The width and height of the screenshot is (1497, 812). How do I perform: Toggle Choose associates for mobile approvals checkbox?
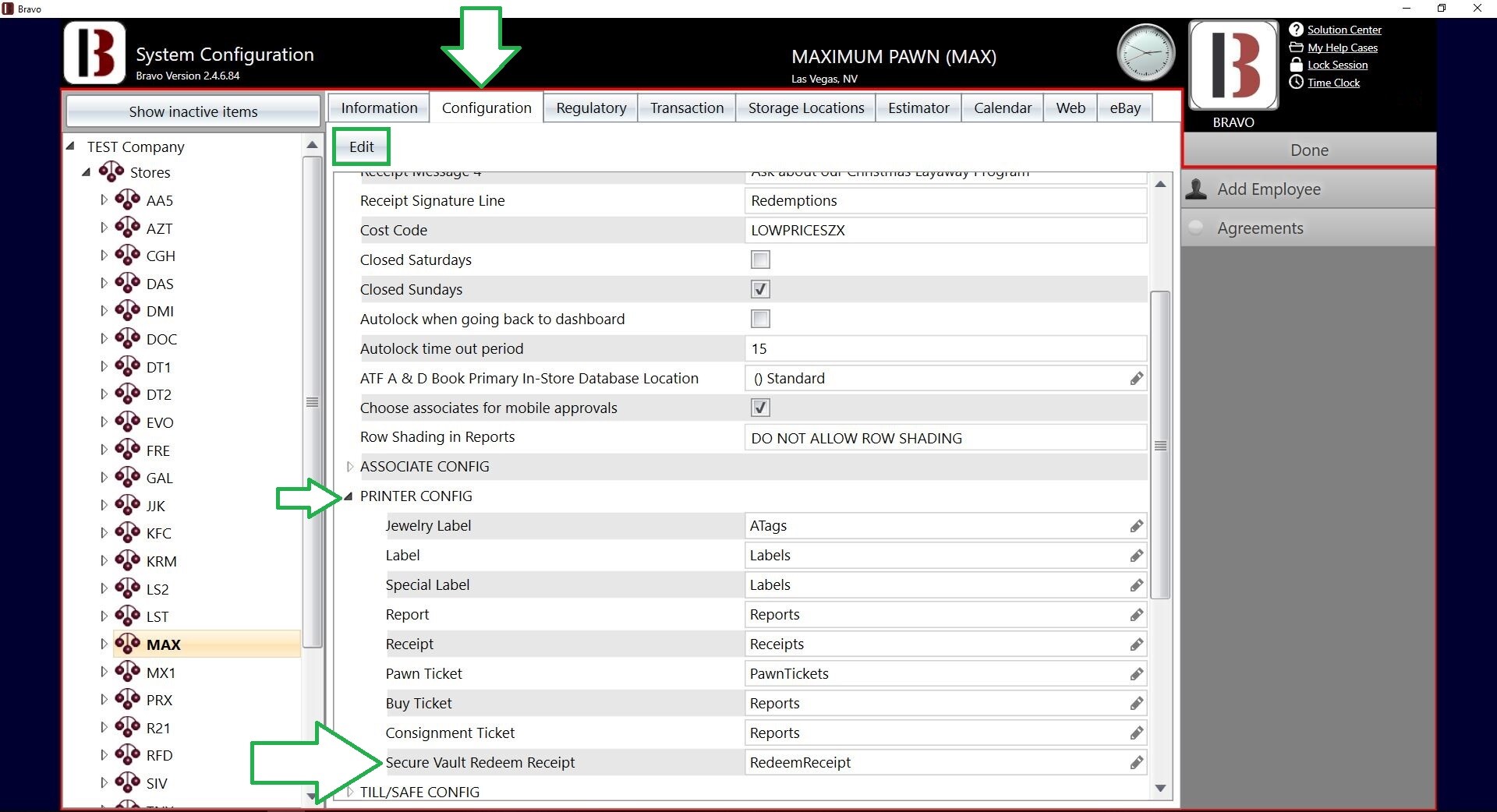[x=760, y=408]
